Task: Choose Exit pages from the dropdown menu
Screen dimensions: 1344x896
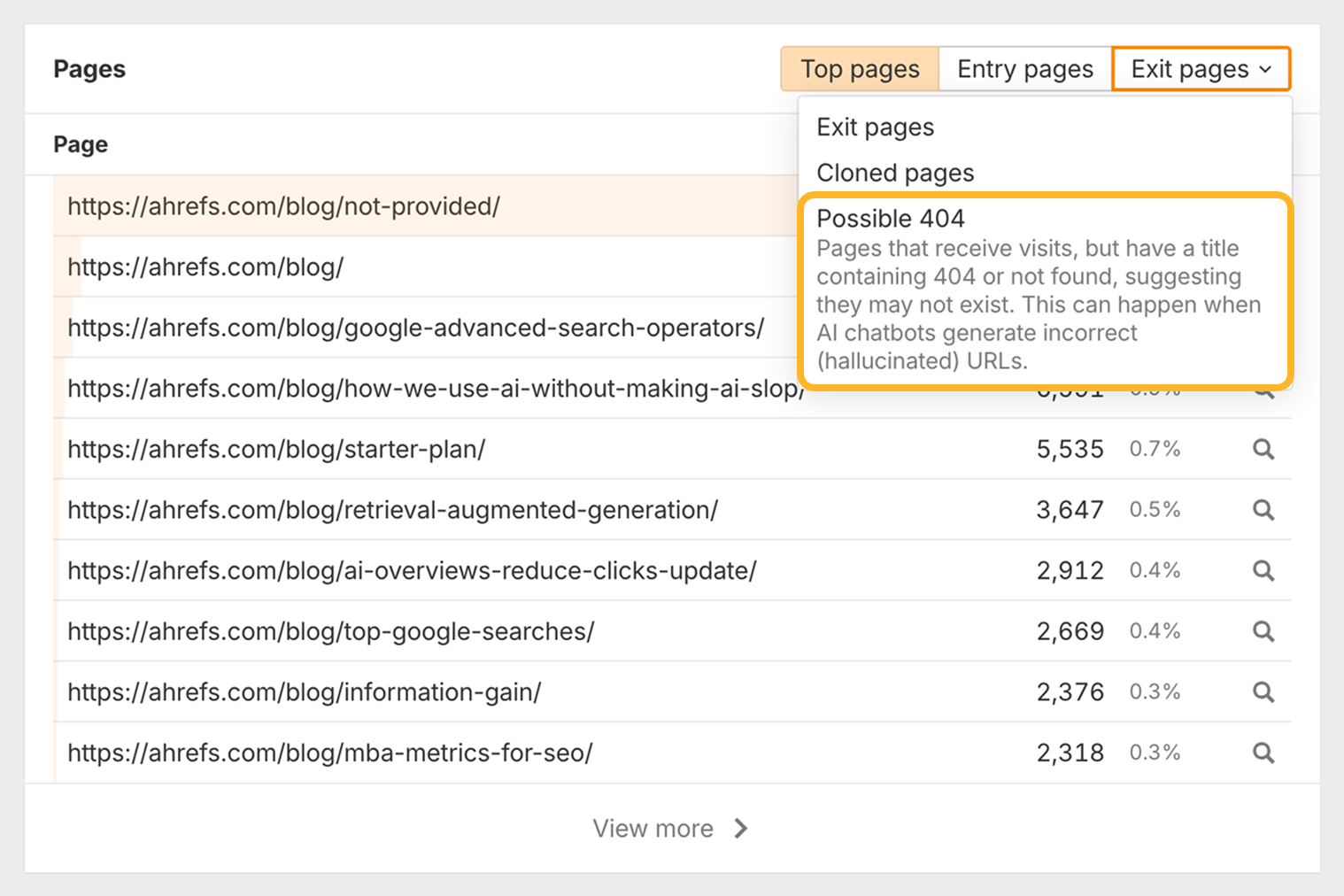Action: click(875, 127)
